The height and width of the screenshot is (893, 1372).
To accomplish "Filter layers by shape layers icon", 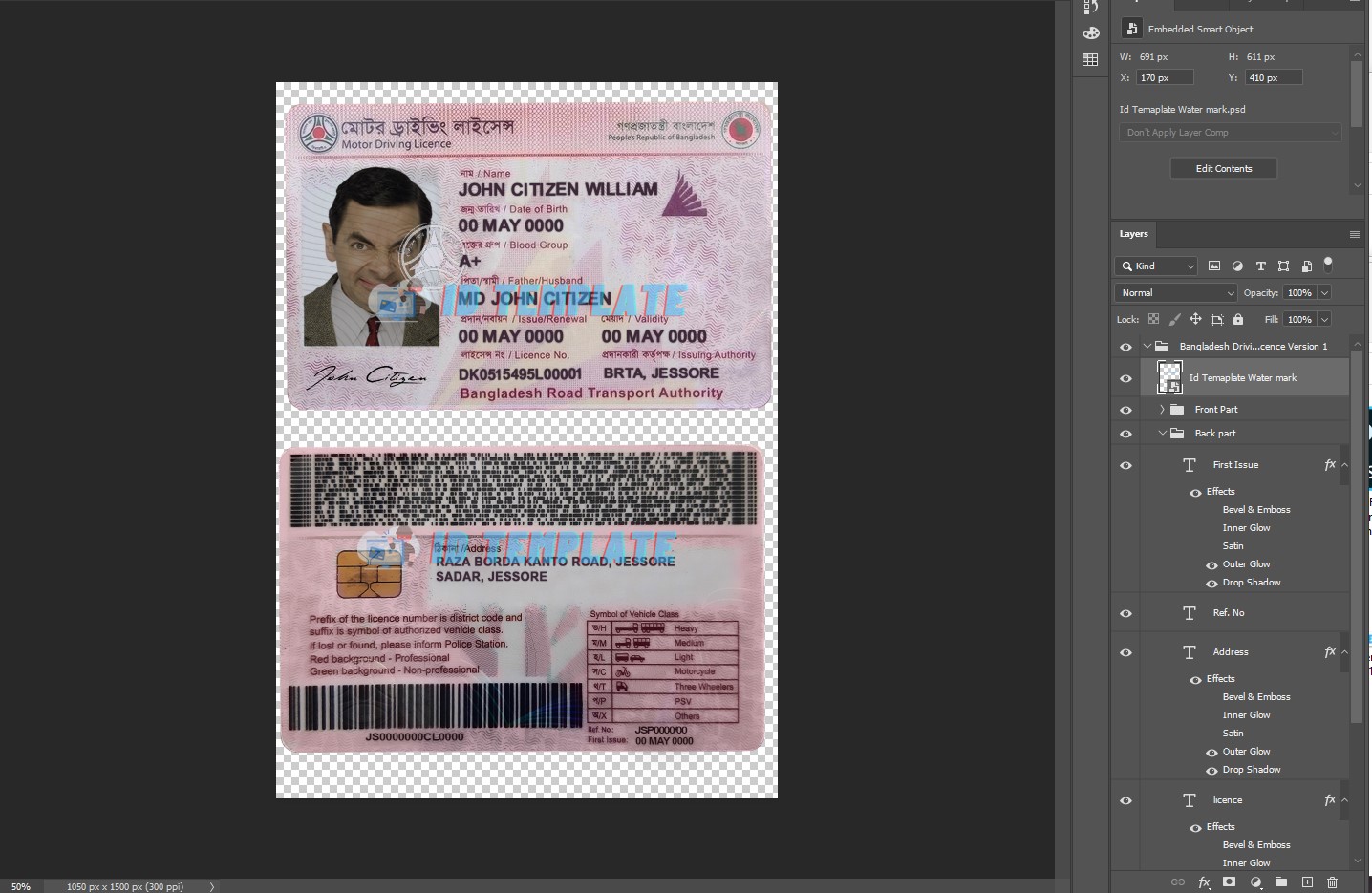I will 1283,266.
